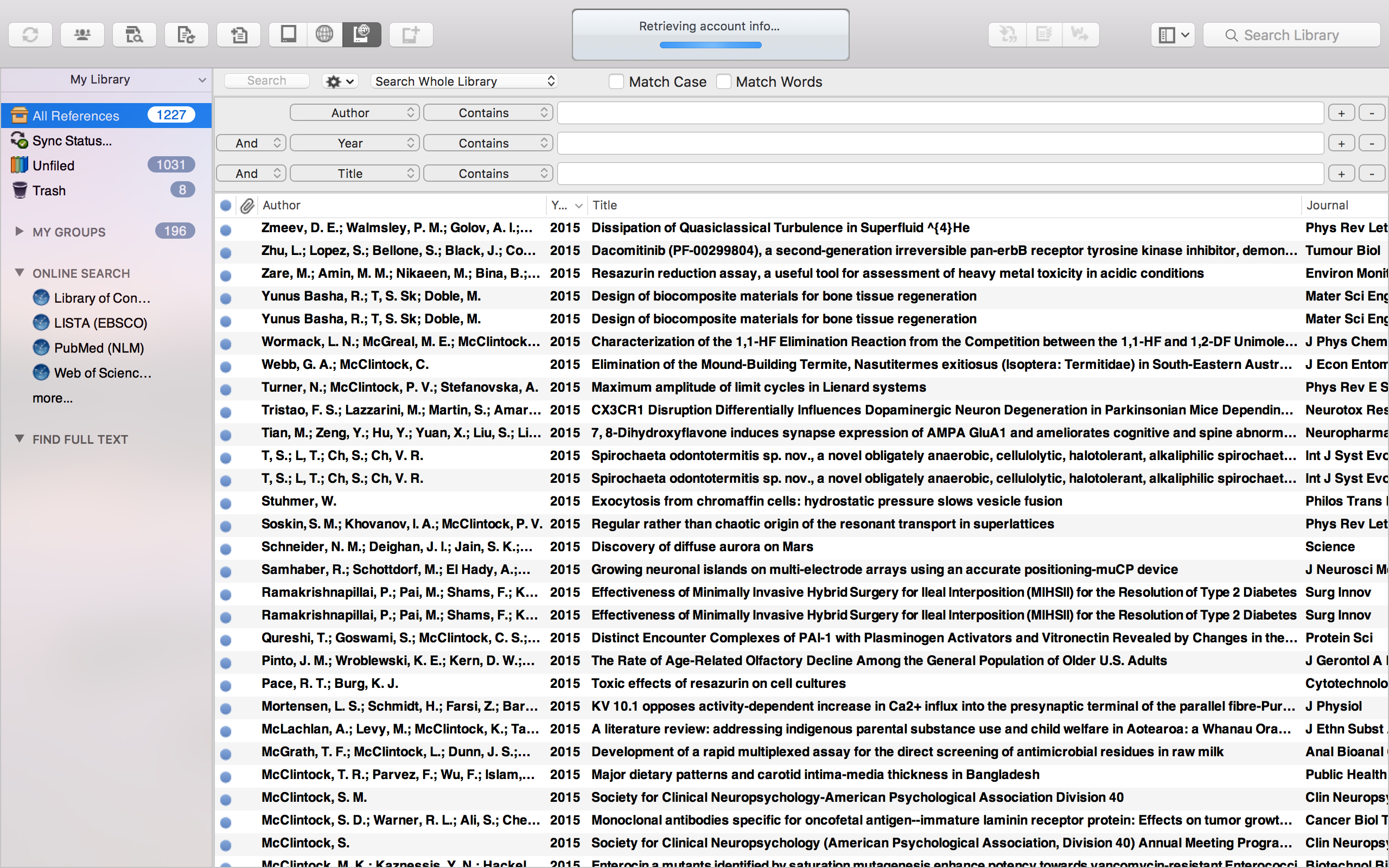
Task: Toggle unread dot for Webb, G. A. reference
Action: pyautogui.click(x=226, y=366)
